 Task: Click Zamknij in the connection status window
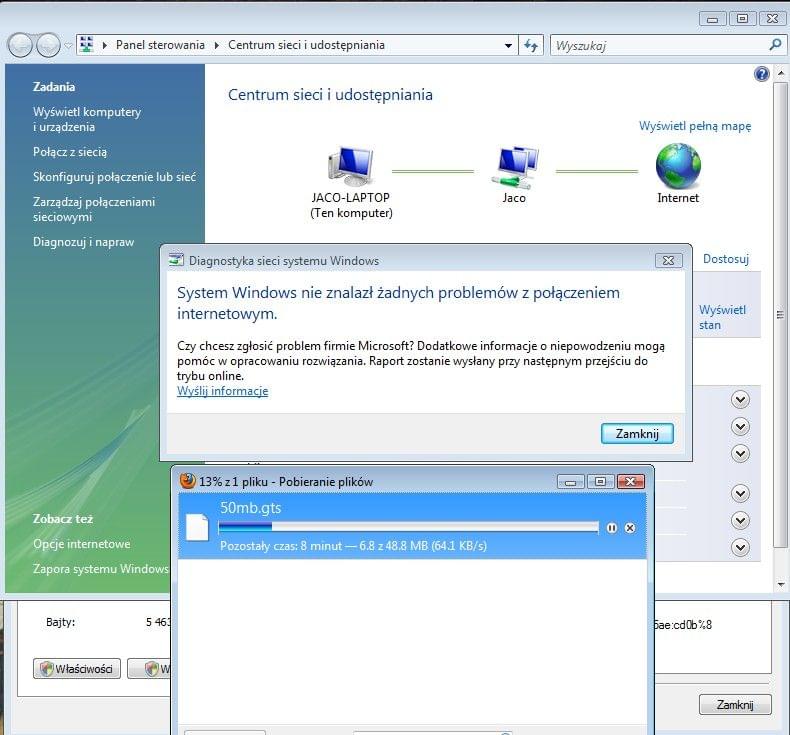tap(735, 704)
